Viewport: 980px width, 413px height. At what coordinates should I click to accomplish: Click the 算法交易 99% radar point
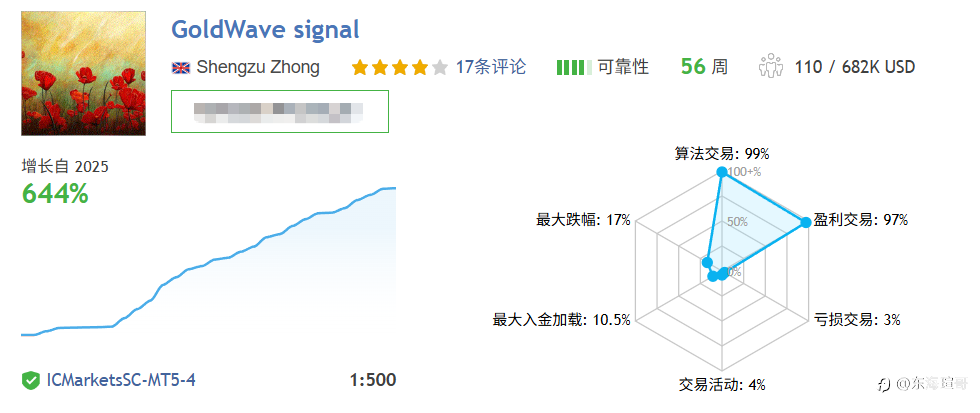pyautogui.click(x=721, y=172)
